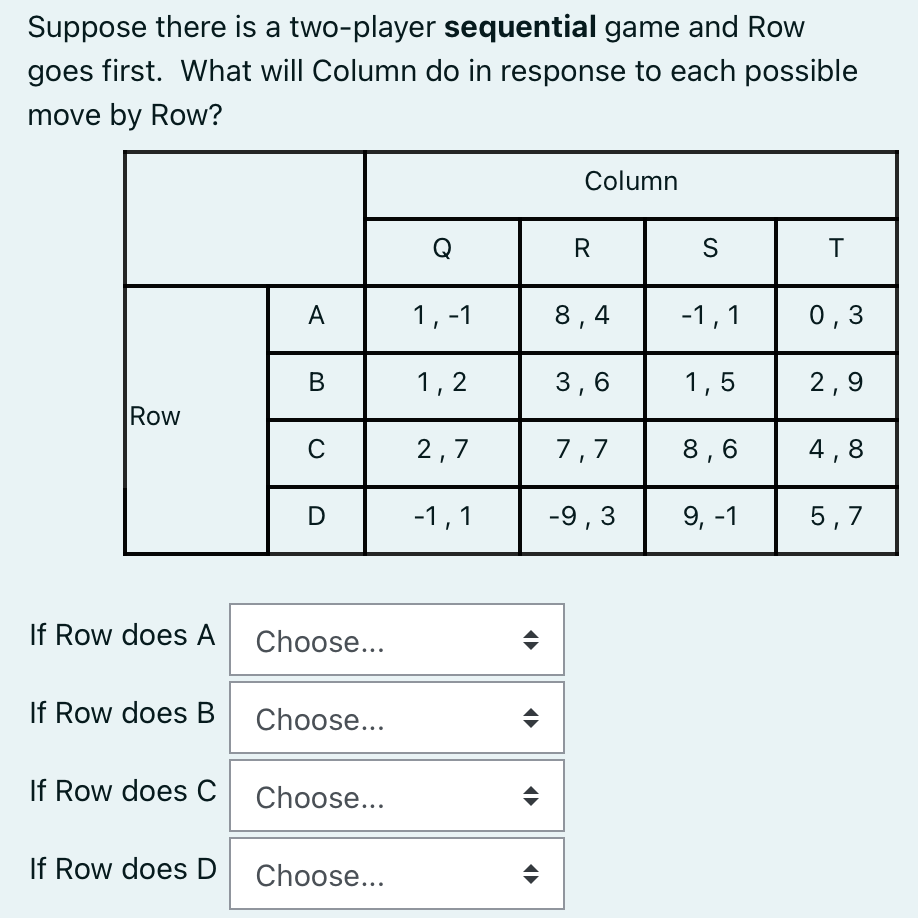Click the payoff cell '5 , 7'
The height and width of the screenshot is (918, 918).
pos(836,520)
